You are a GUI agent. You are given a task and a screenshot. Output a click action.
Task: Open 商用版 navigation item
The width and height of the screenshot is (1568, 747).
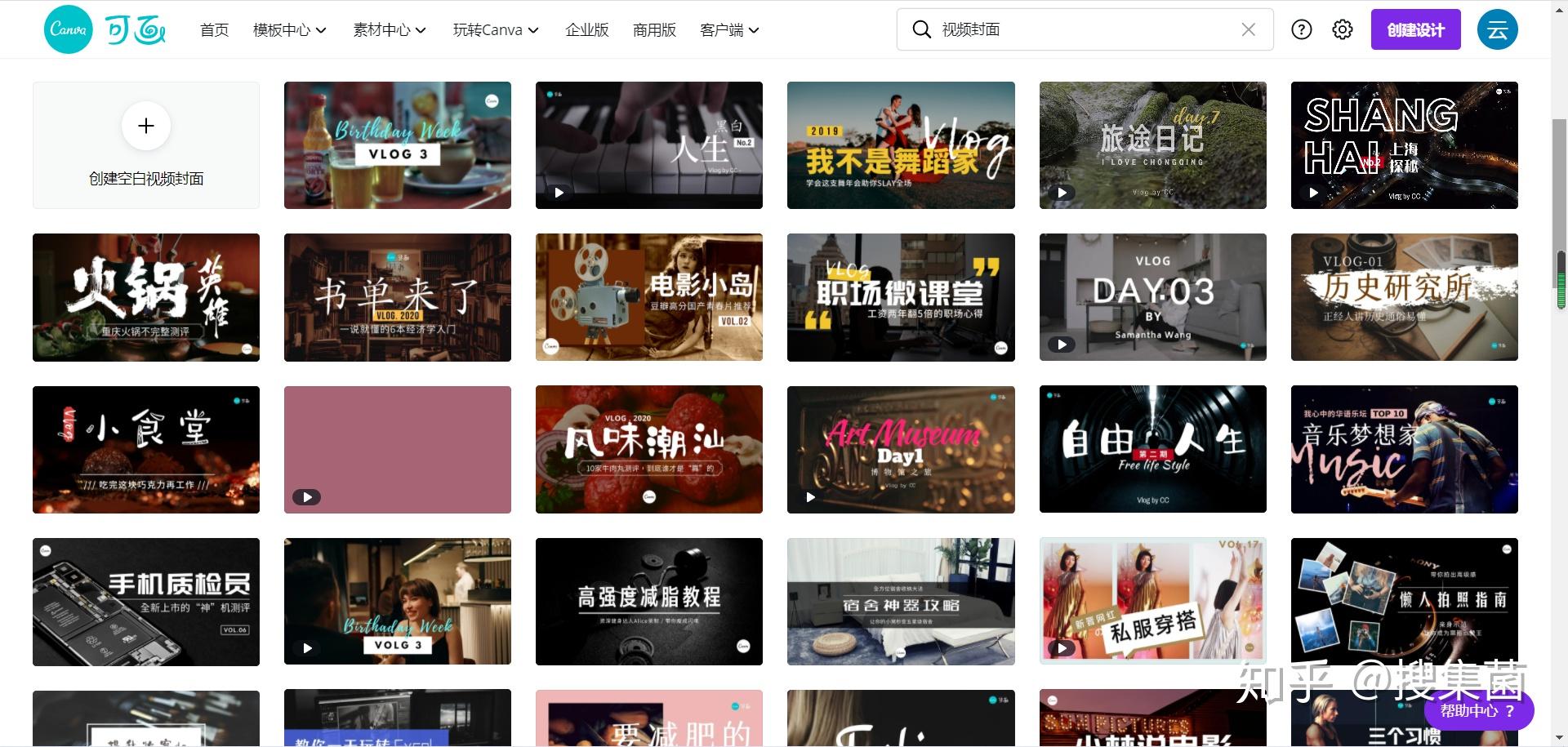[x=654, y=30]
